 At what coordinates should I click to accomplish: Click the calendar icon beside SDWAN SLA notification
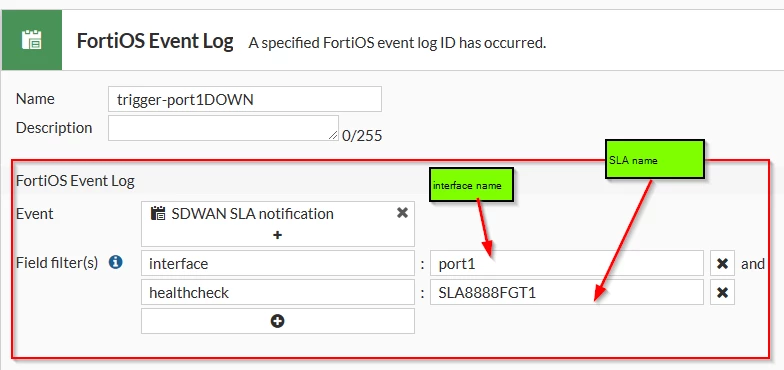coord(158,214)
